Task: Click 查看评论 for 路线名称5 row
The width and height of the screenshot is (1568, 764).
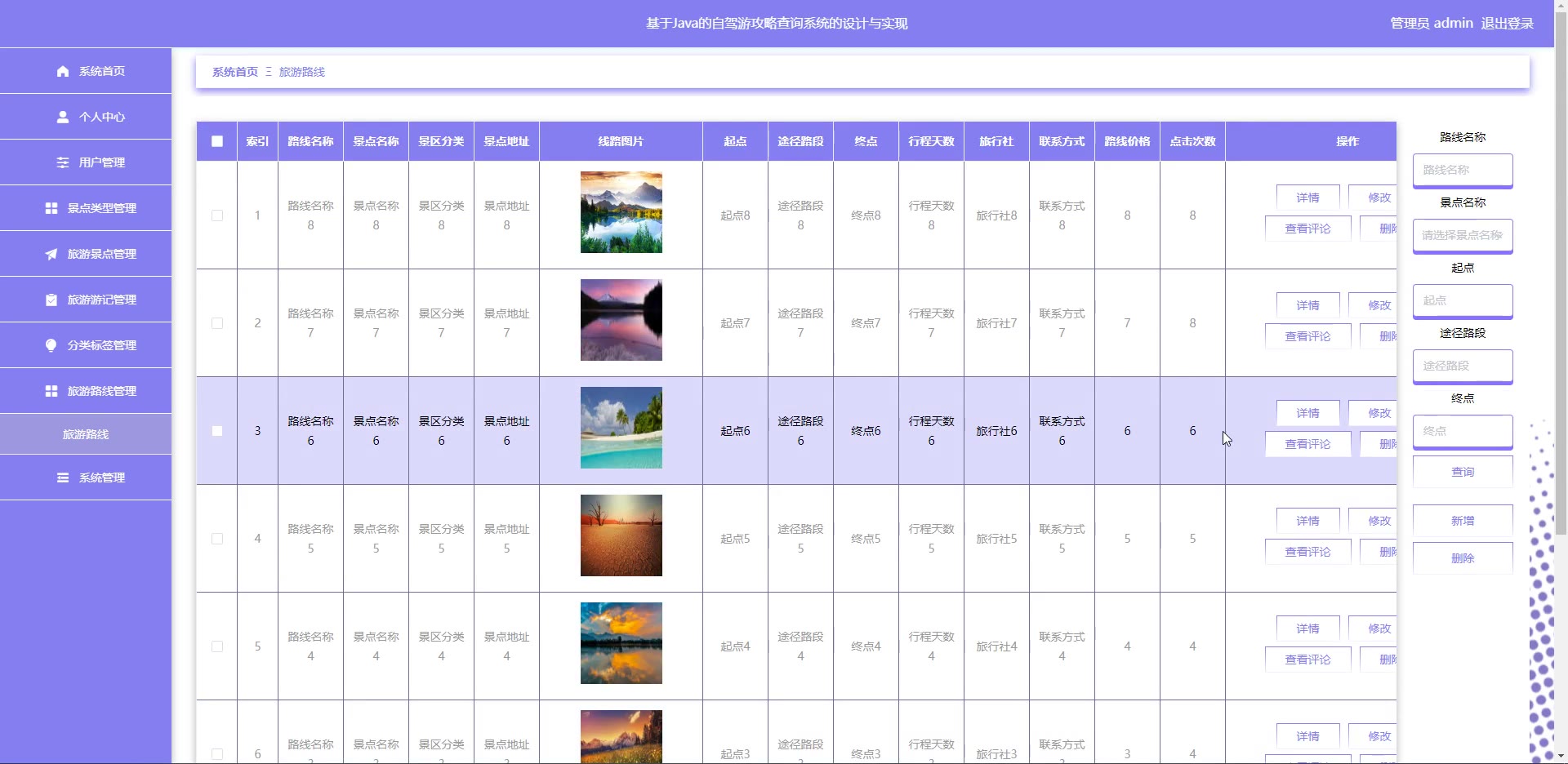Action: (1308, 552)
